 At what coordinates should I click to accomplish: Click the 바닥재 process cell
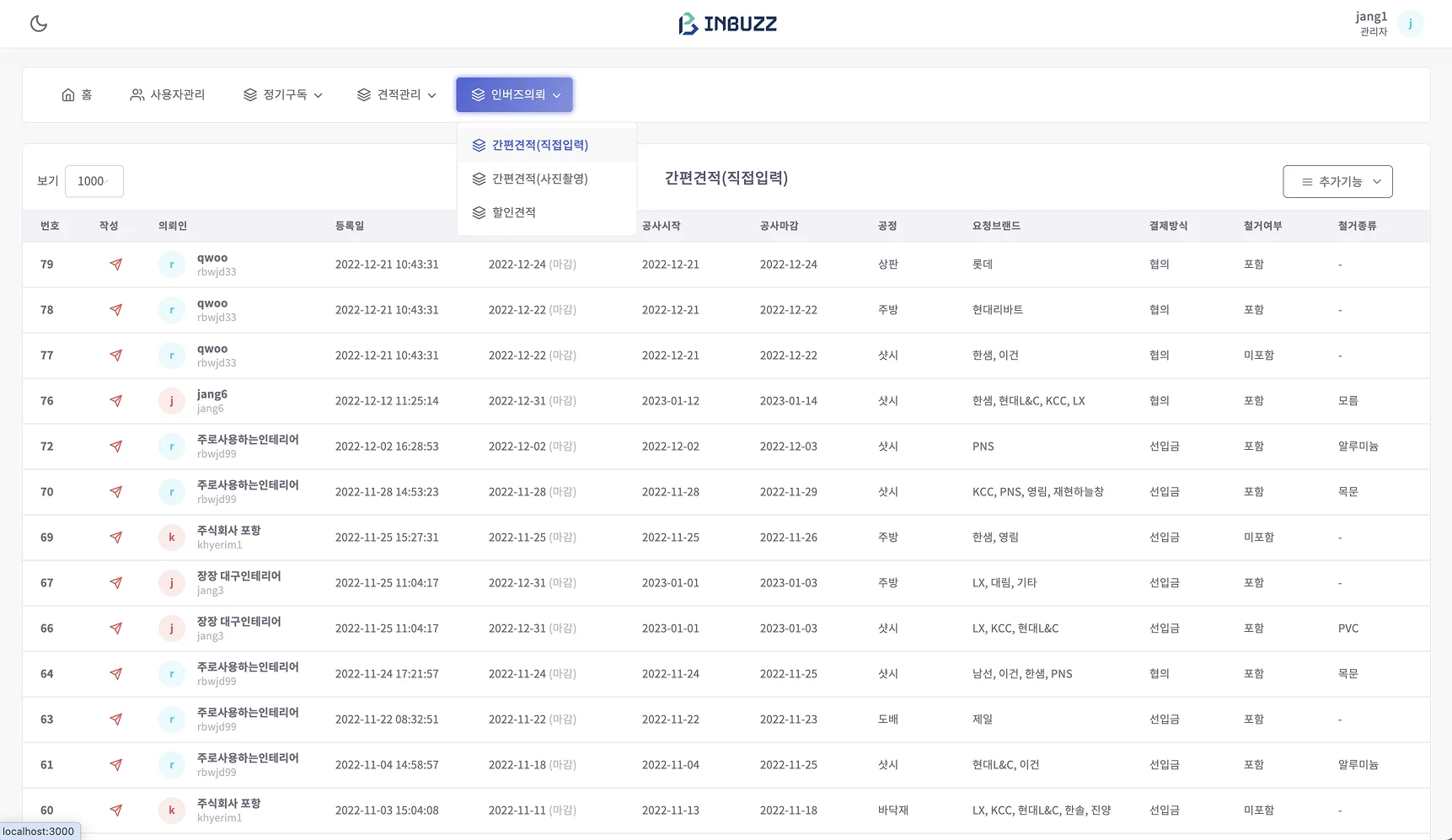(x=893, y=811)
